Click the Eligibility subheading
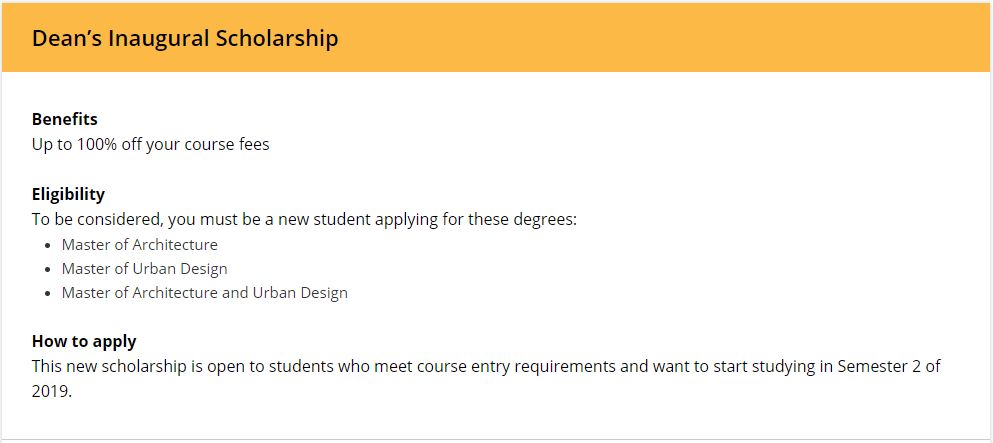This screenshot has width=993, height=443. coord(68,194)
